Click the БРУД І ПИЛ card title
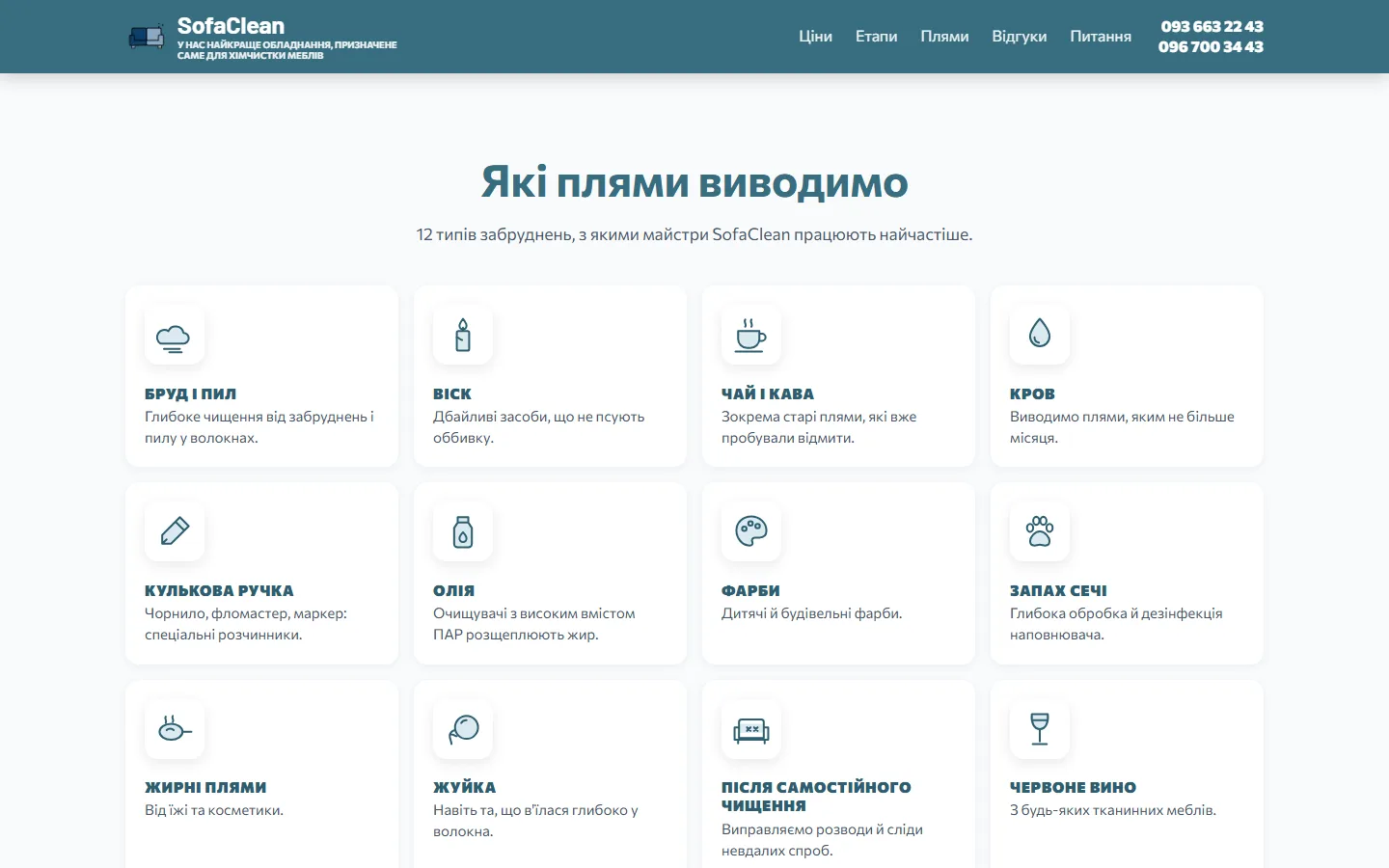1389x868 pixels. coord(190,393)
